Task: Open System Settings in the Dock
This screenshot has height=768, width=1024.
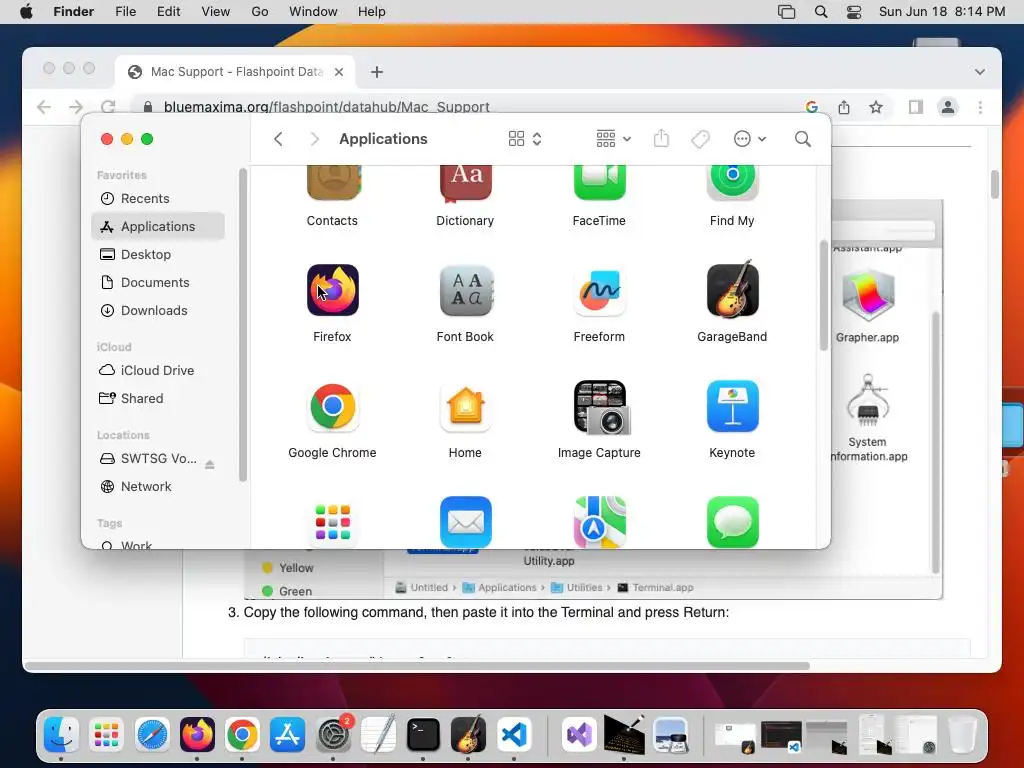Action: pos(334,735)
